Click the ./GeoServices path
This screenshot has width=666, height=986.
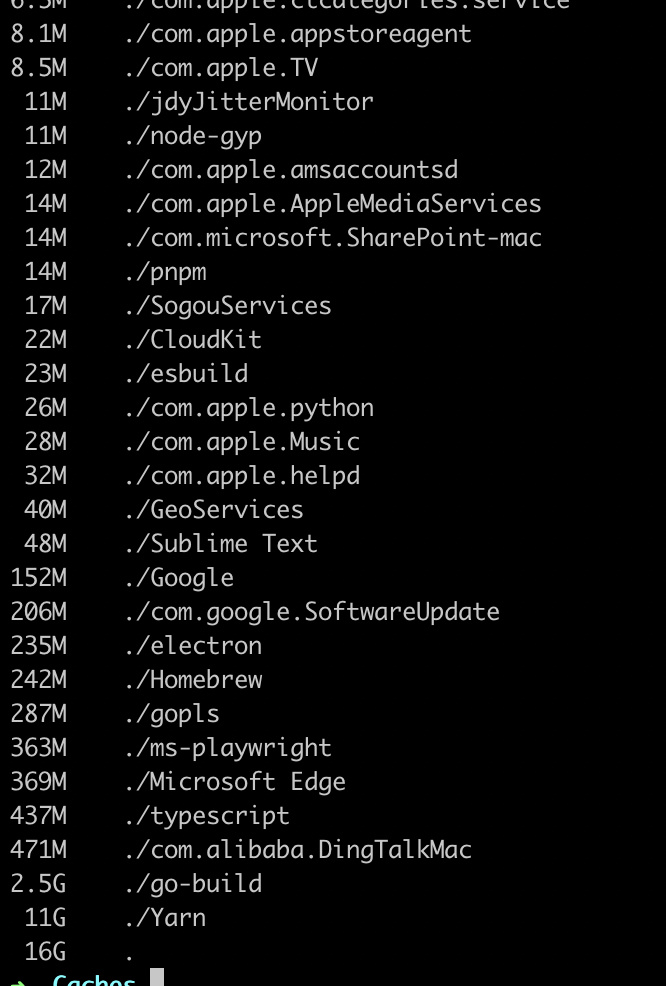(x=214, y=509)
